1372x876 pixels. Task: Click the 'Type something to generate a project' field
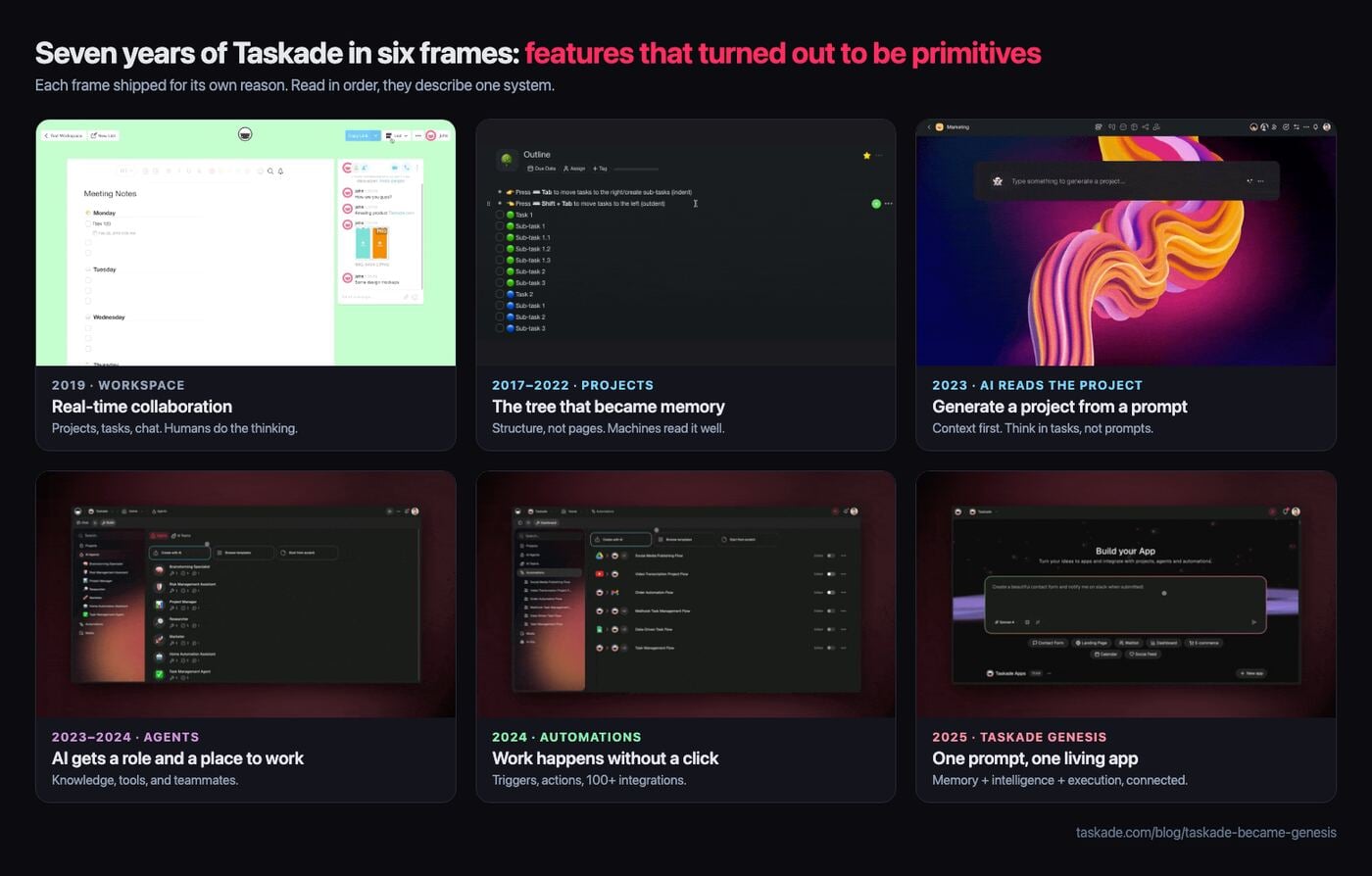pyautogui.click(x=1127, y=181)
